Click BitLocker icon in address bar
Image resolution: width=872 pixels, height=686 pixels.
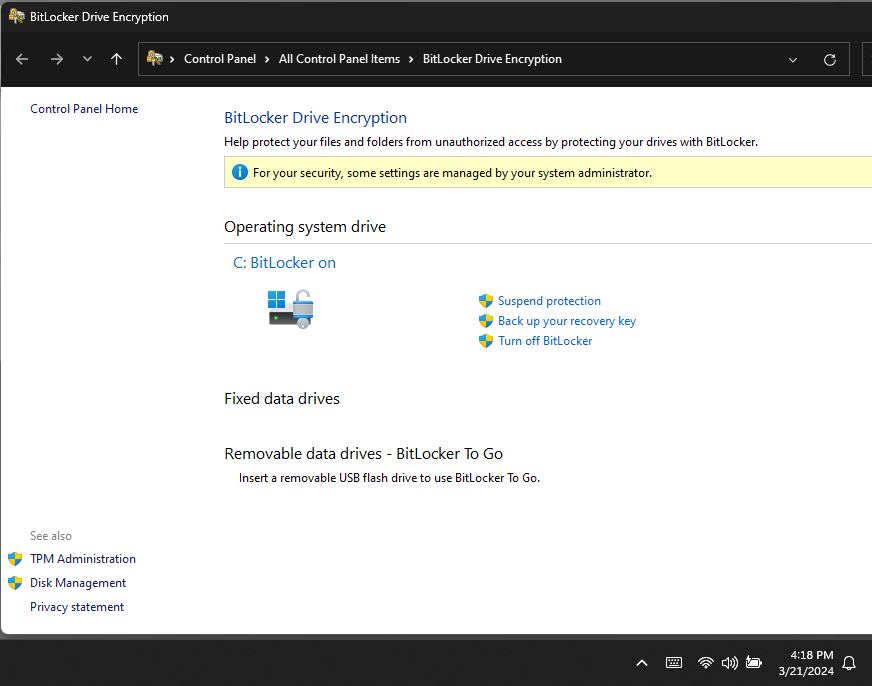click(155, 58)
